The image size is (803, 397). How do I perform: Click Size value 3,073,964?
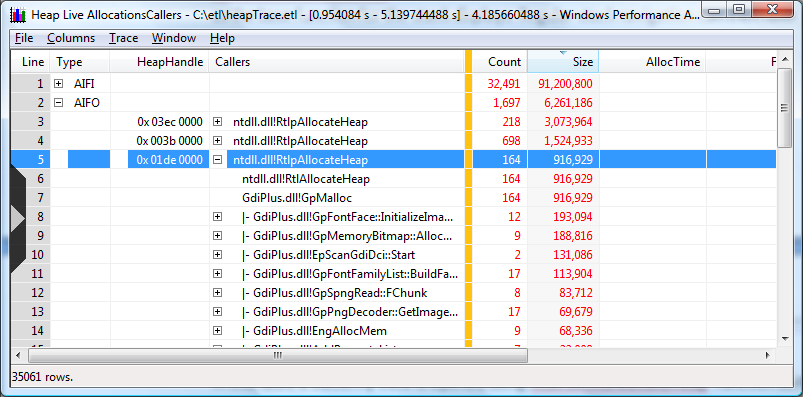(568, 122)
